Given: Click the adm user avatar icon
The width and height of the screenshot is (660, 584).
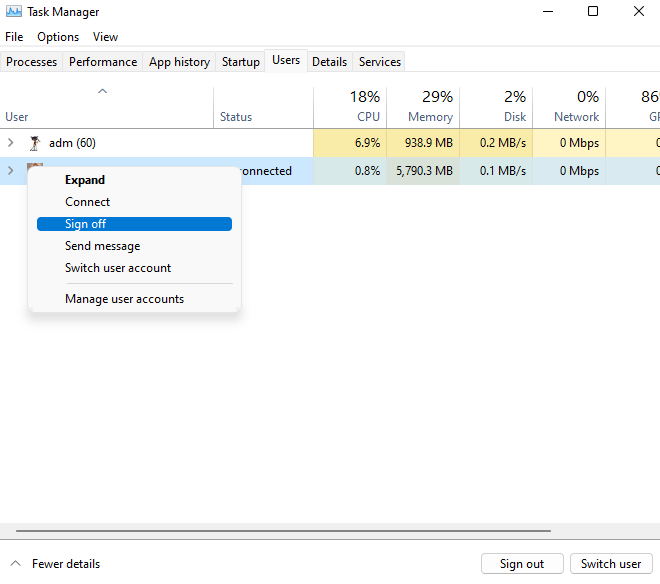Looking at the screenshot, I should point(35,143).
